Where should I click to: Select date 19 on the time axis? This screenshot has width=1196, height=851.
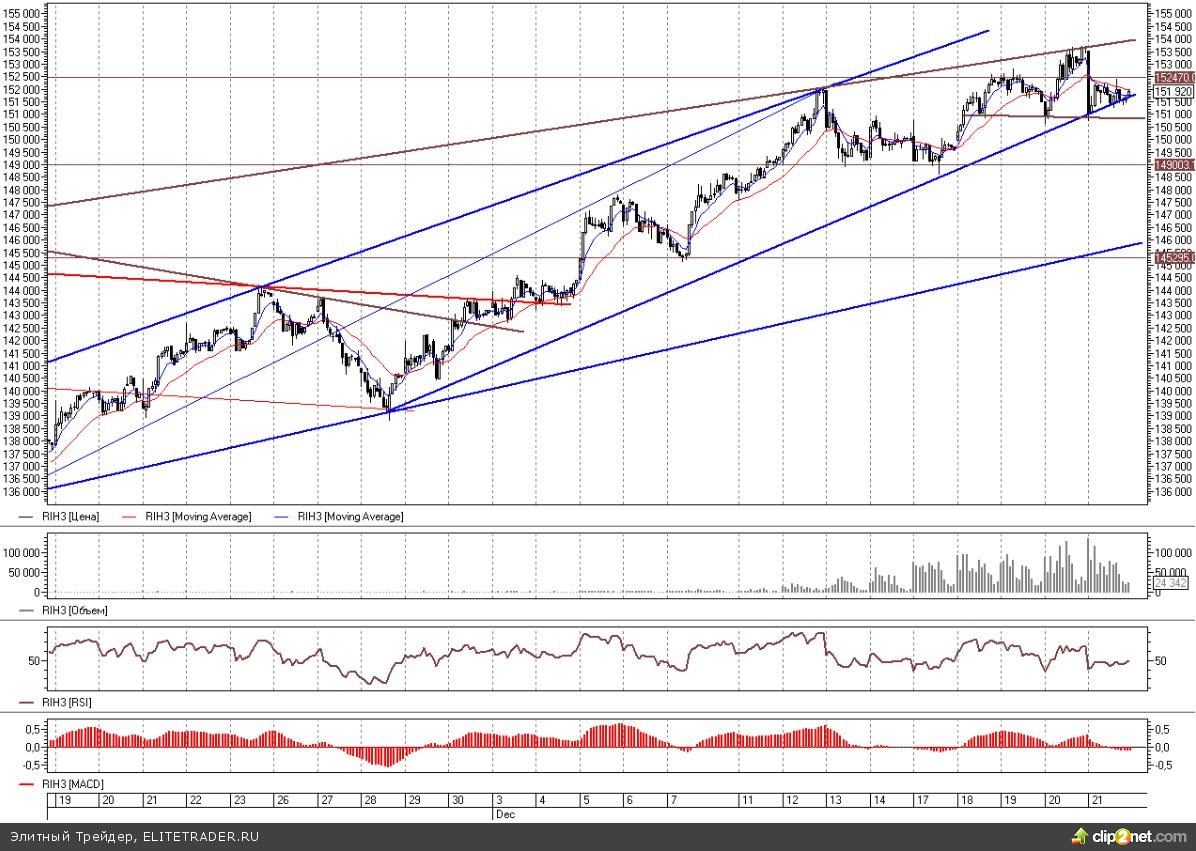coord(64,801)
